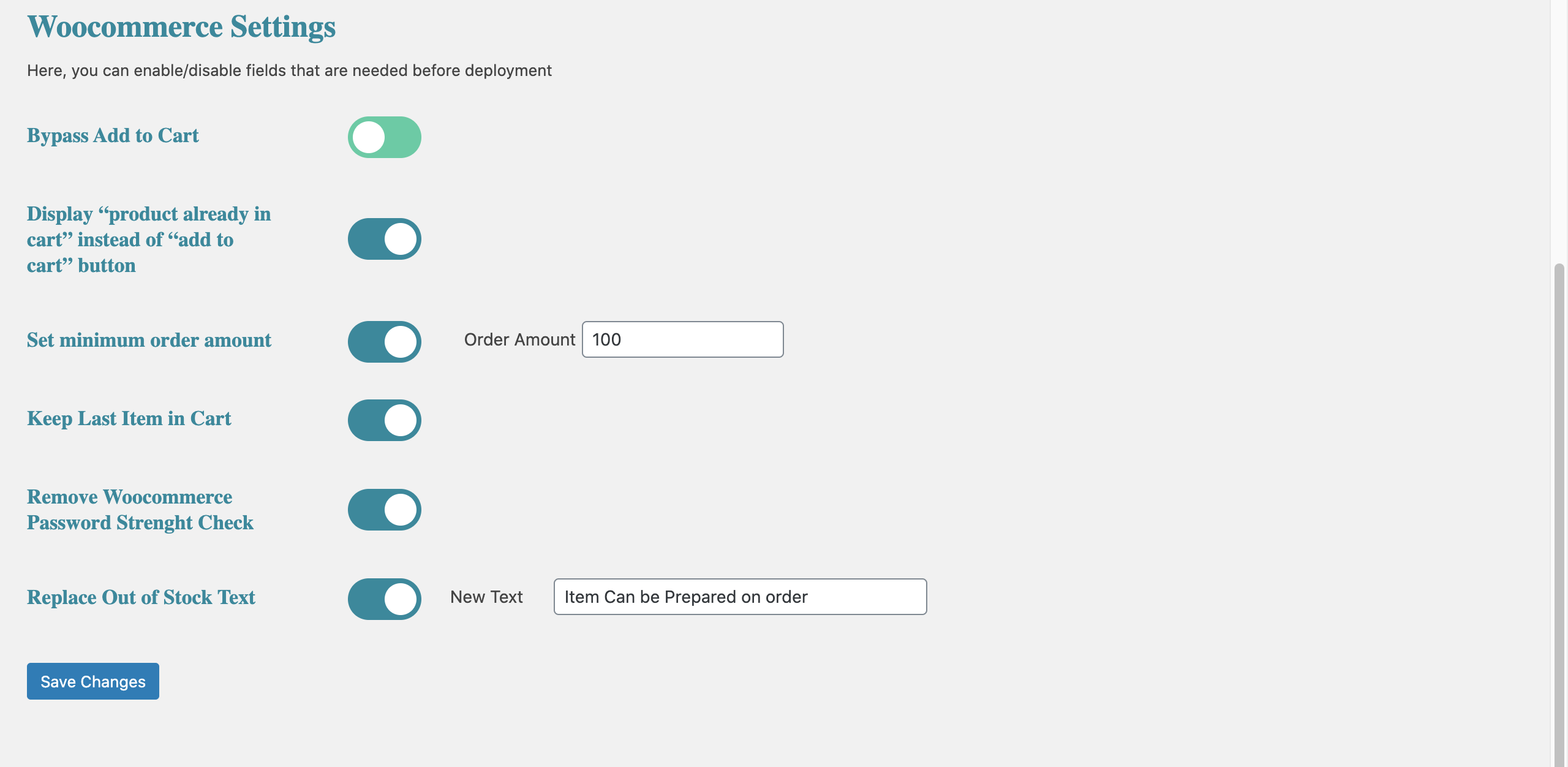This screenshot has height=767, width=1568.
Task: Focus the New Text input field
Action: [x=740, y=597]
